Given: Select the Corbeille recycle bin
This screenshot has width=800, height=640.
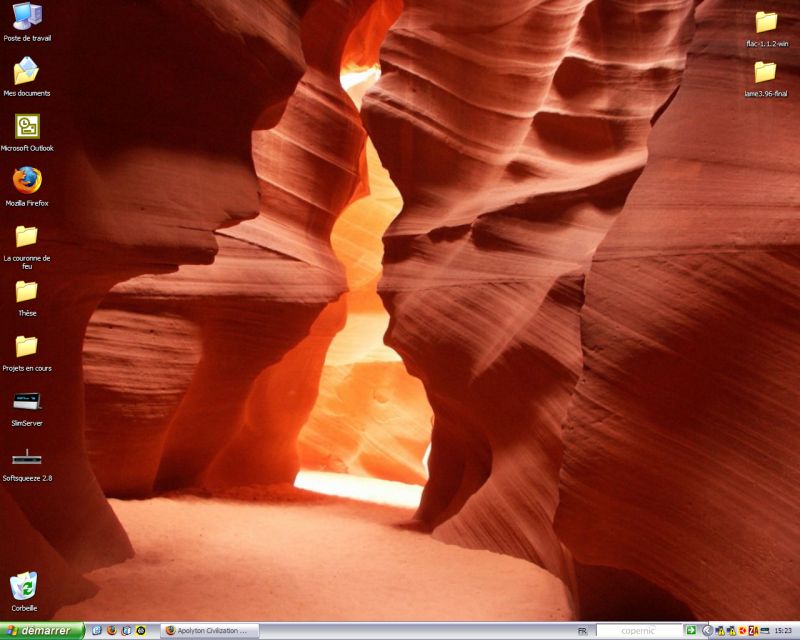Looking at the screenshot, I should tap(24, 586).
